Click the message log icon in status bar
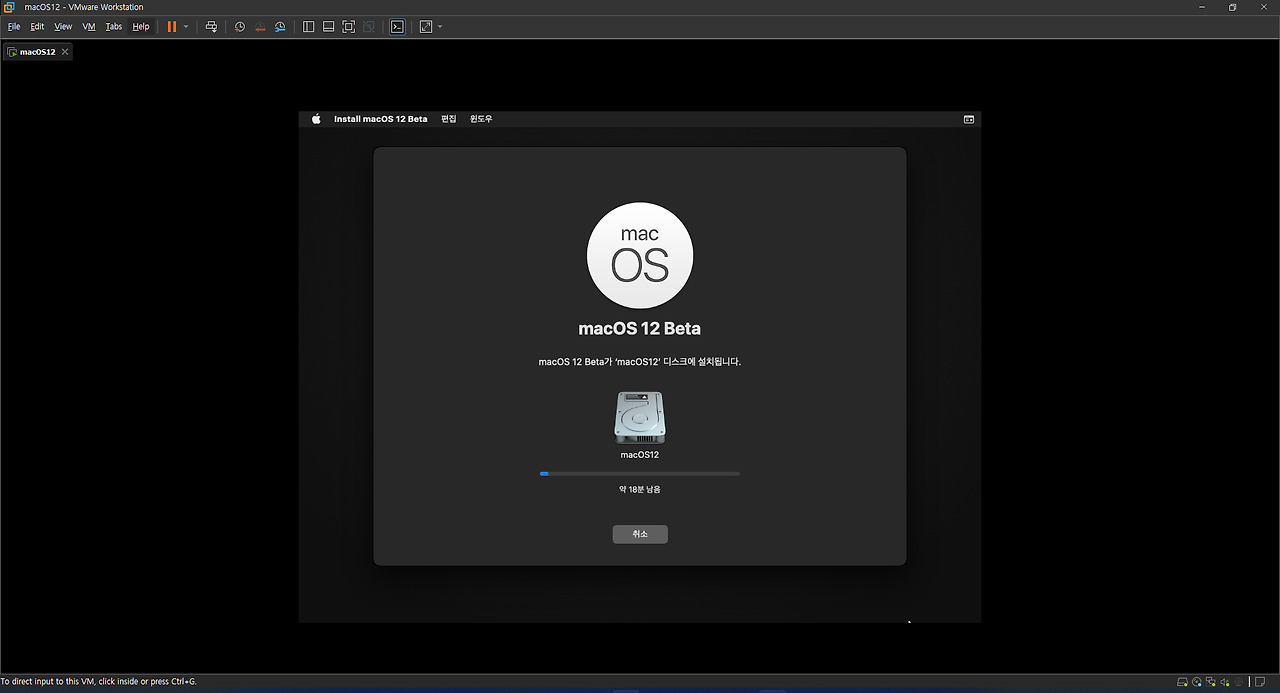 coord(1260,682)
